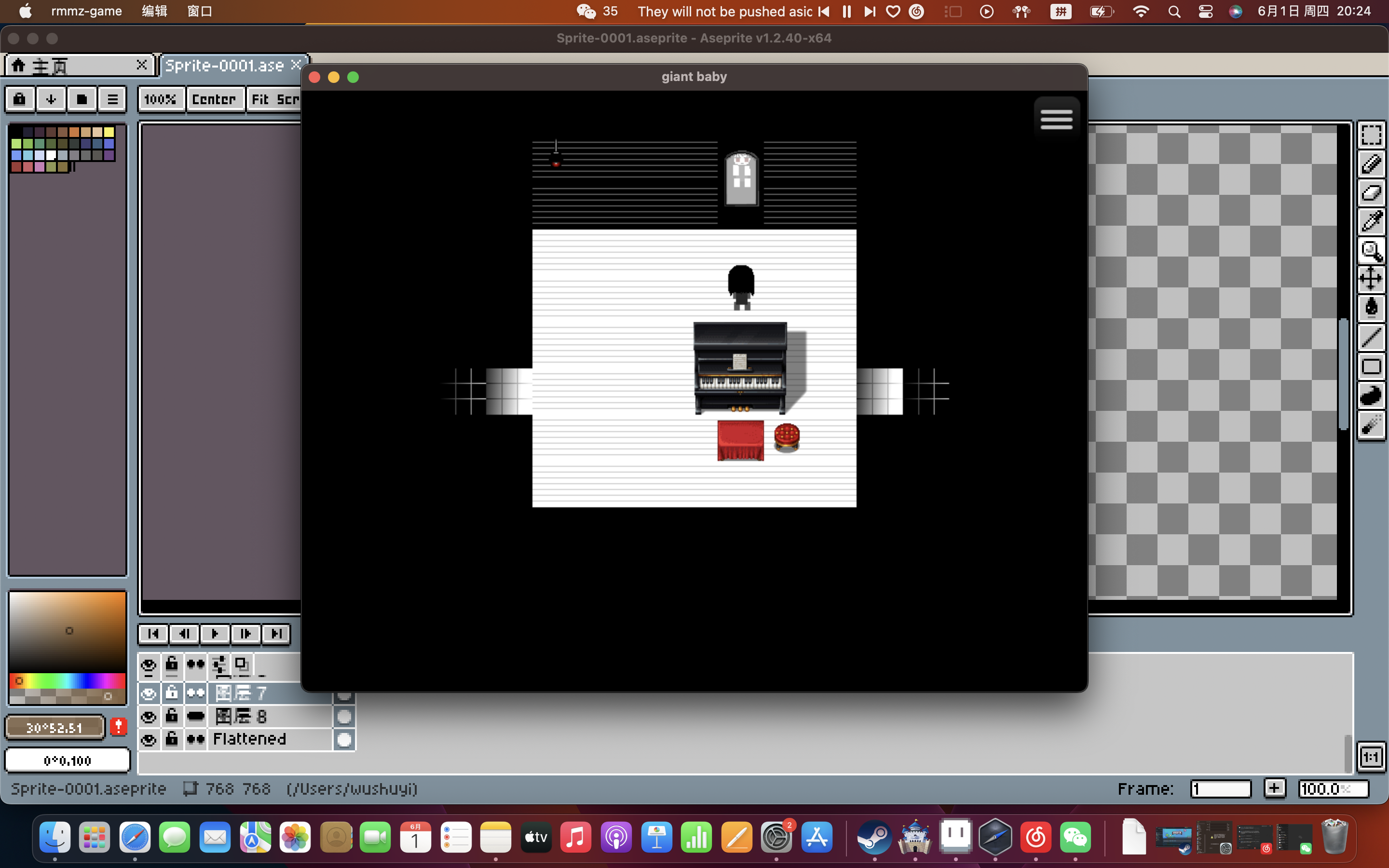Switch to the 主页 home tab
This screenshot has width=1389, height=868.
coord(81,66)
